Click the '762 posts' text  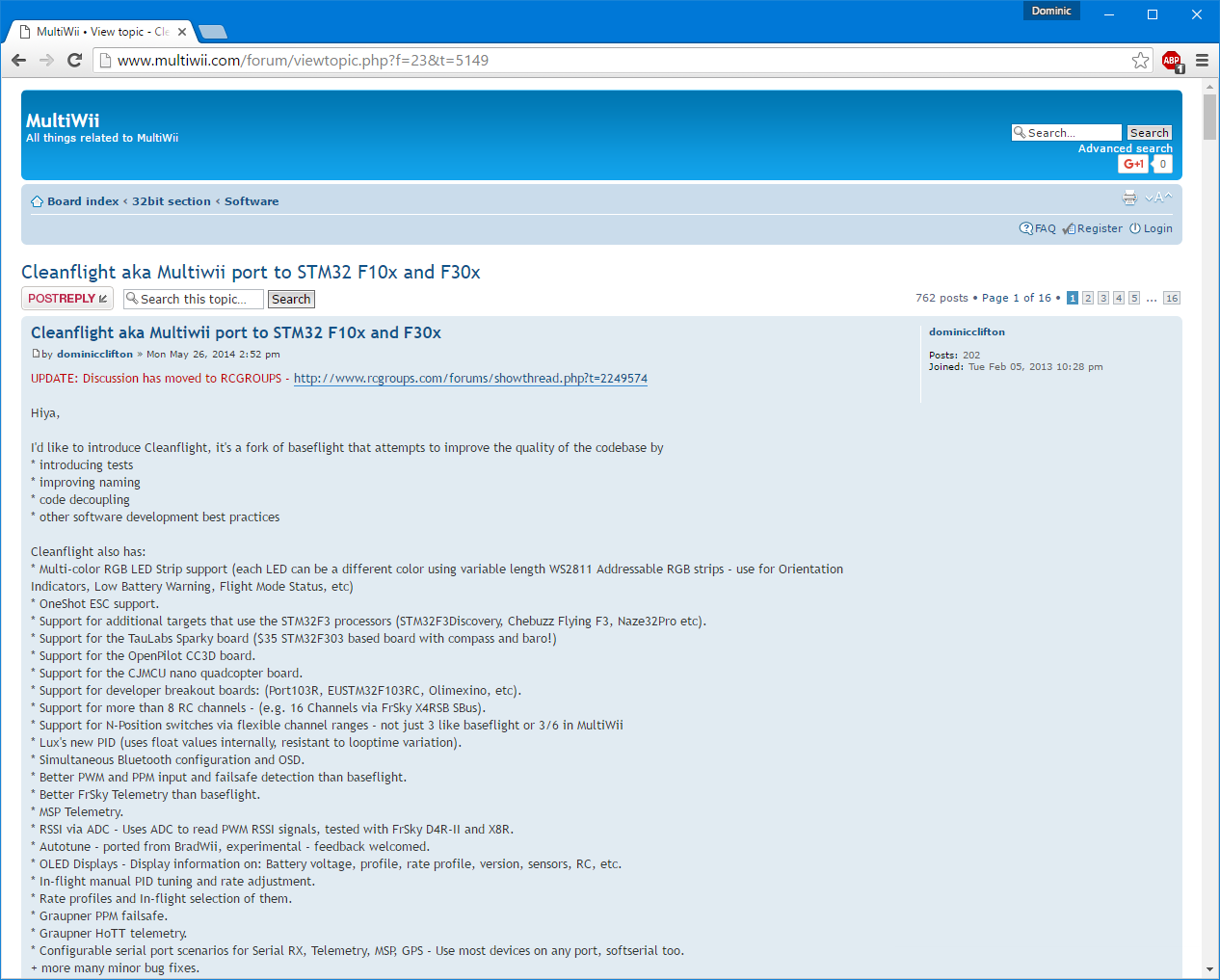tap(942, 298)
